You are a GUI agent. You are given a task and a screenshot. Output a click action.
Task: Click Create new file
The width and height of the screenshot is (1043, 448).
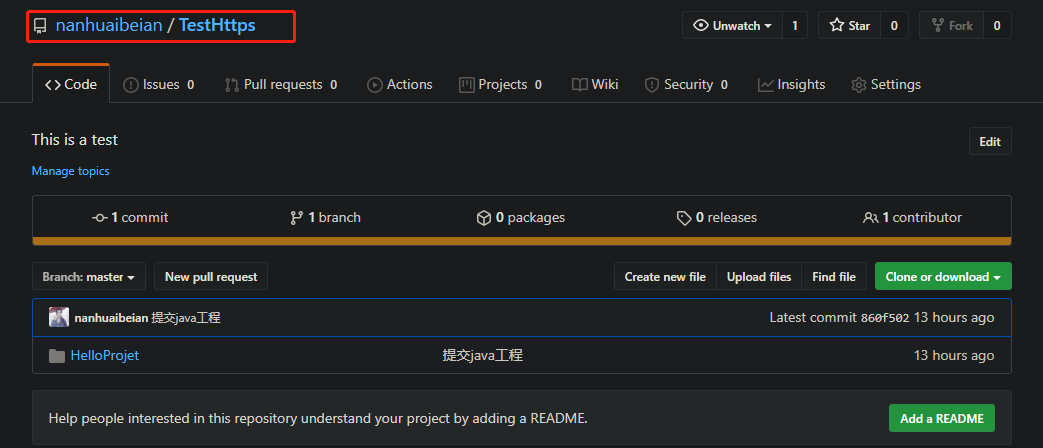tap(665, 277)
